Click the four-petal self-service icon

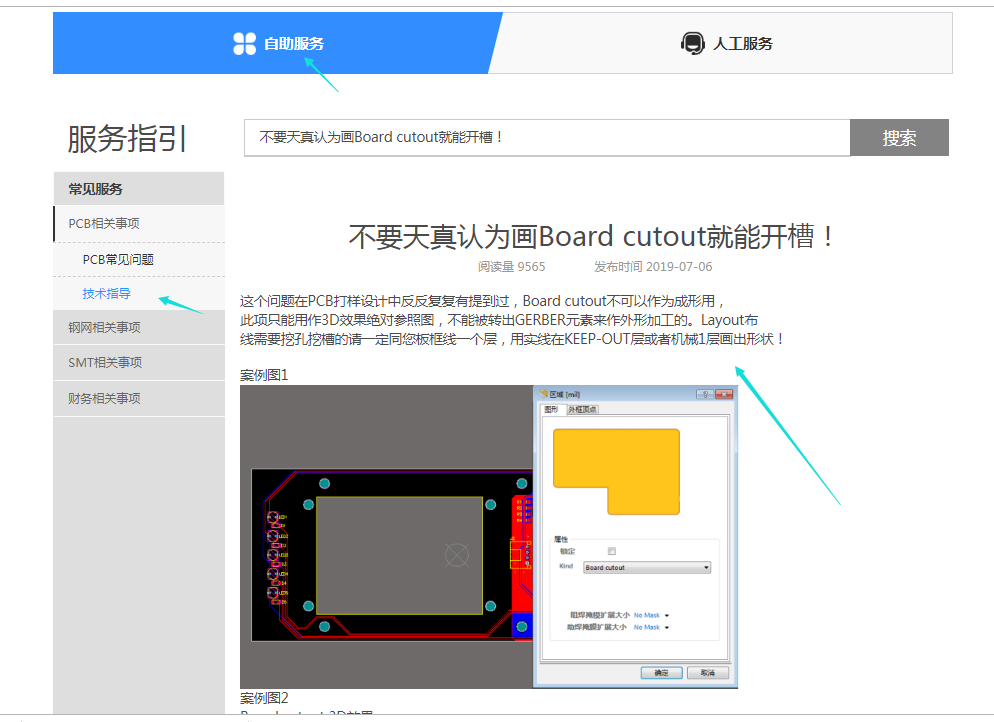[245, 43]
